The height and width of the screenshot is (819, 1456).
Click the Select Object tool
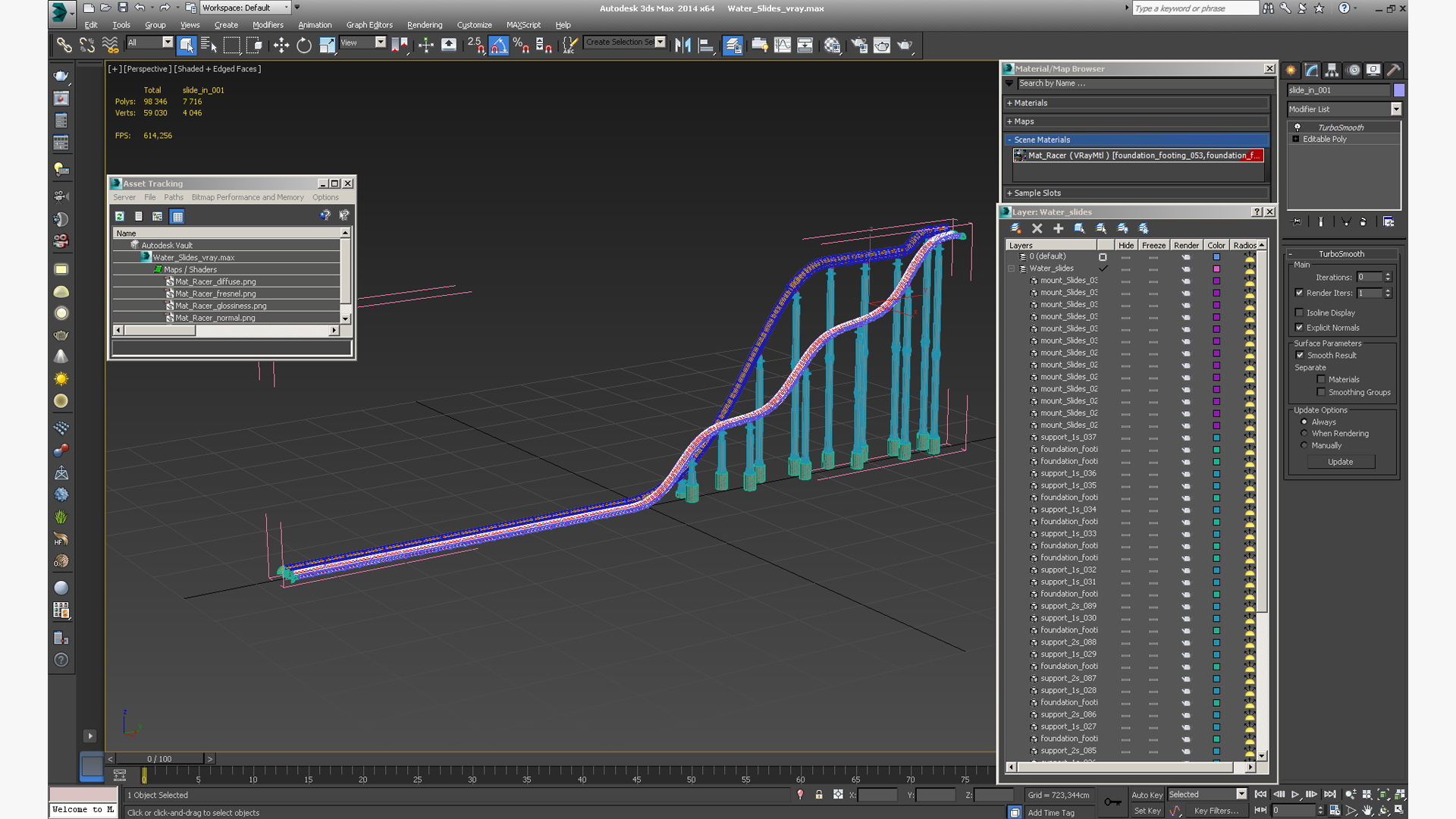point(186,45)
